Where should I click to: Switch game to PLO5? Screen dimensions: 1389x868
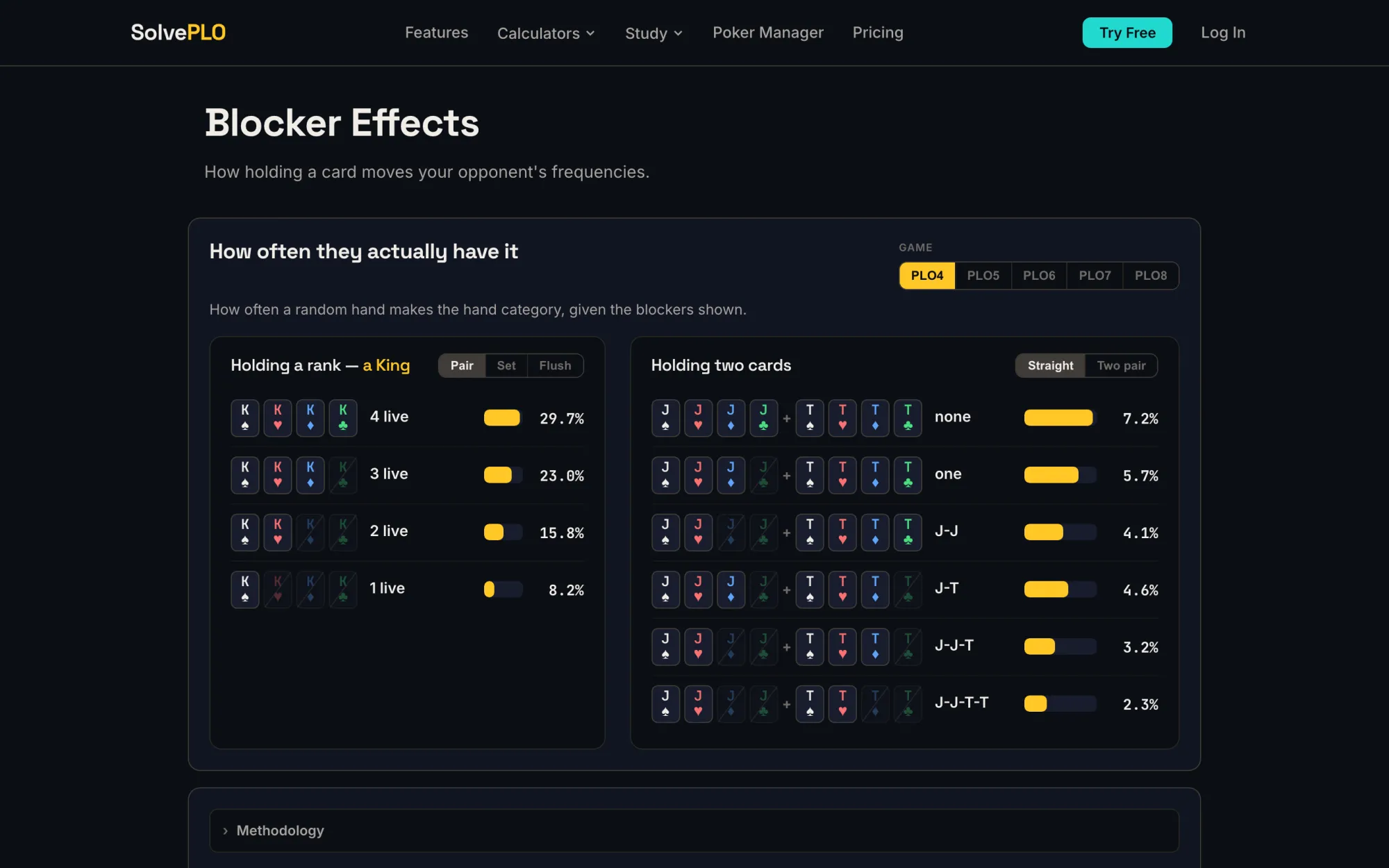[983, 276]
